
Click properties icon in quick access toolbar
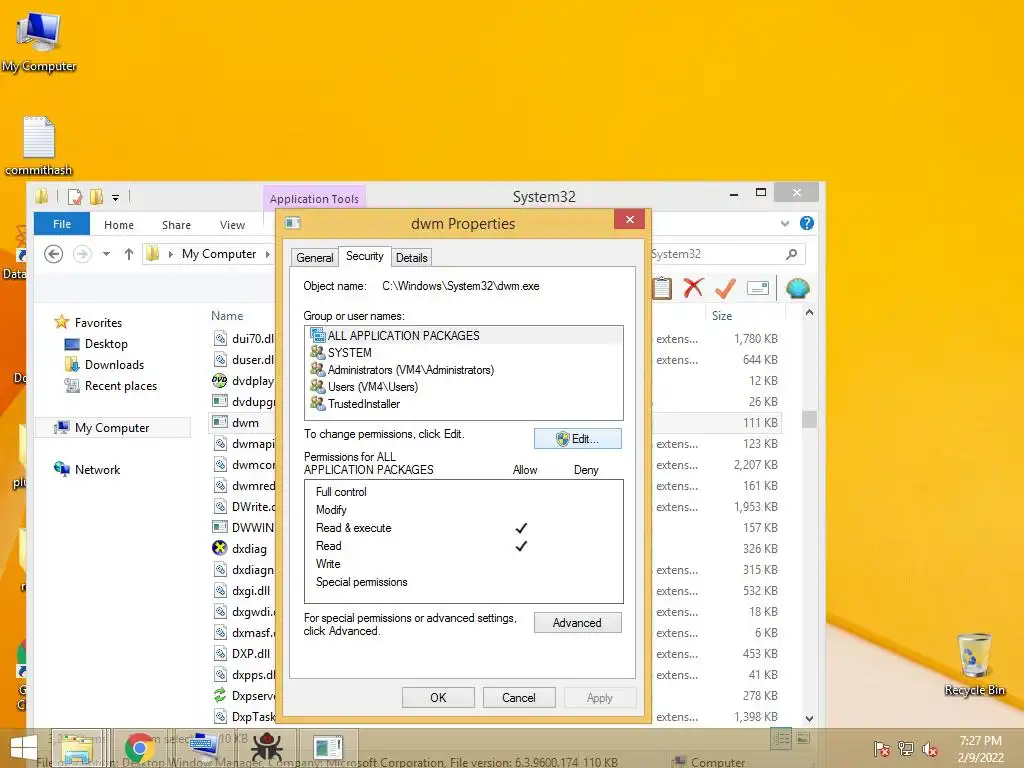(74, 197)
